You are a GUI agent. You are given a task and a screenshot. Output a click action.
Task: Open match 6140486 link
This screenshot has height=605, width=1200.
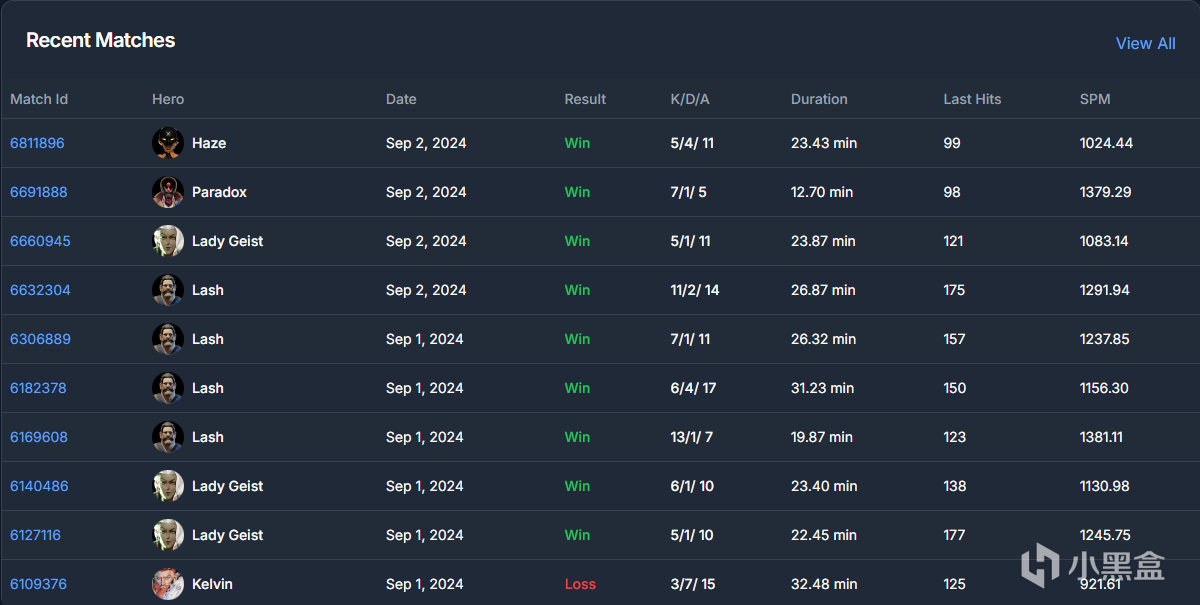(39, 486)
